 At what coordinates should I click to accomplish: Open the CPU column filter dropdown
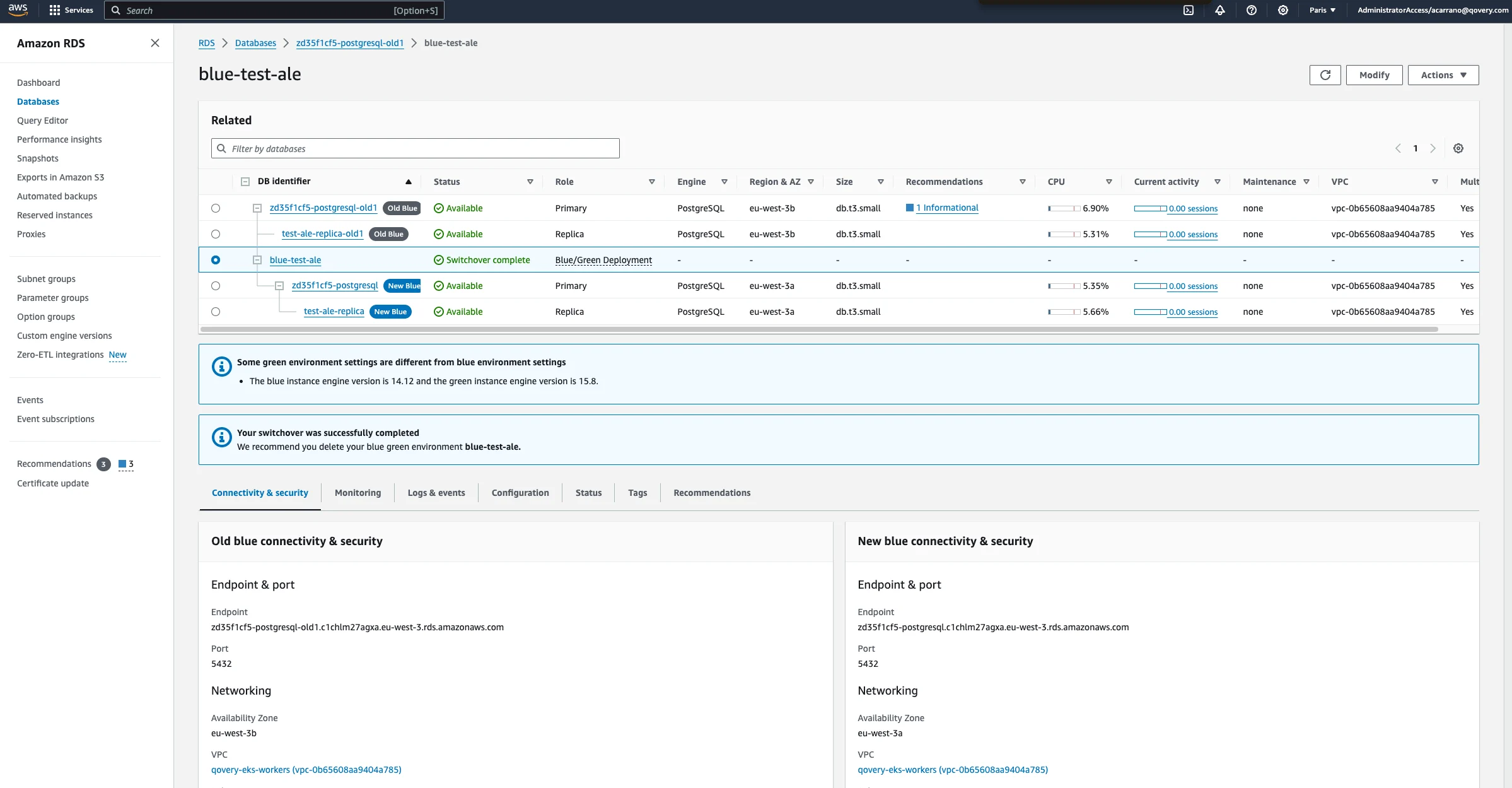point(1109,182)
